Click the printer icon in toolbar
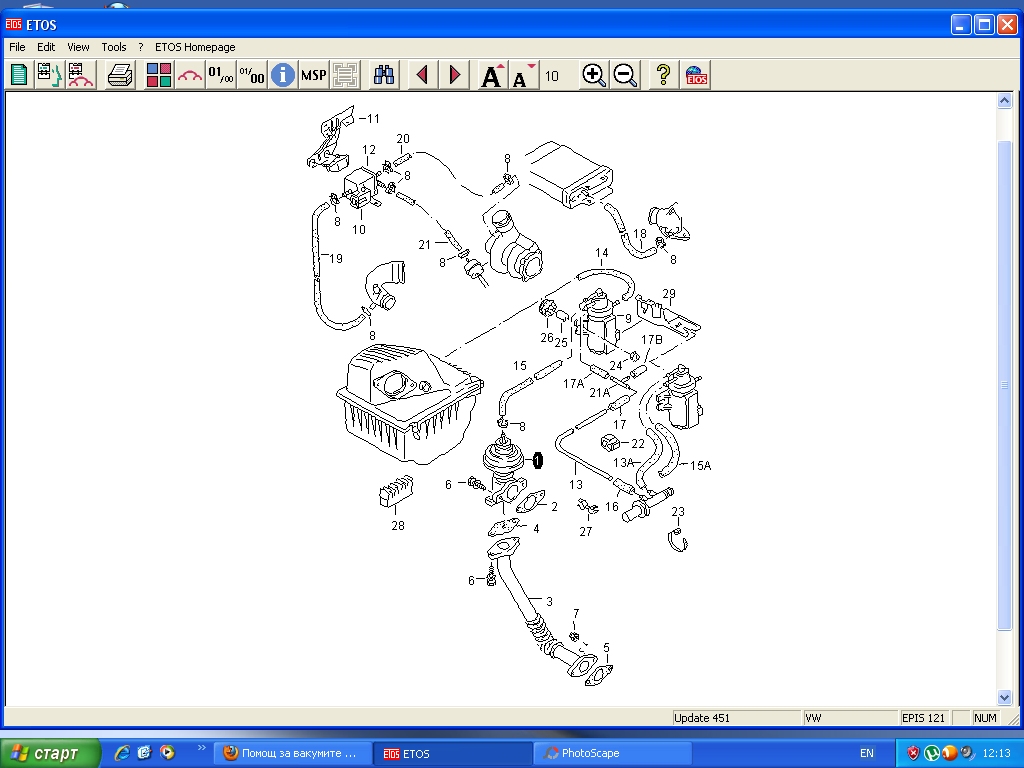This screenshot has width=1024, height=768. [x=120, y=75]
